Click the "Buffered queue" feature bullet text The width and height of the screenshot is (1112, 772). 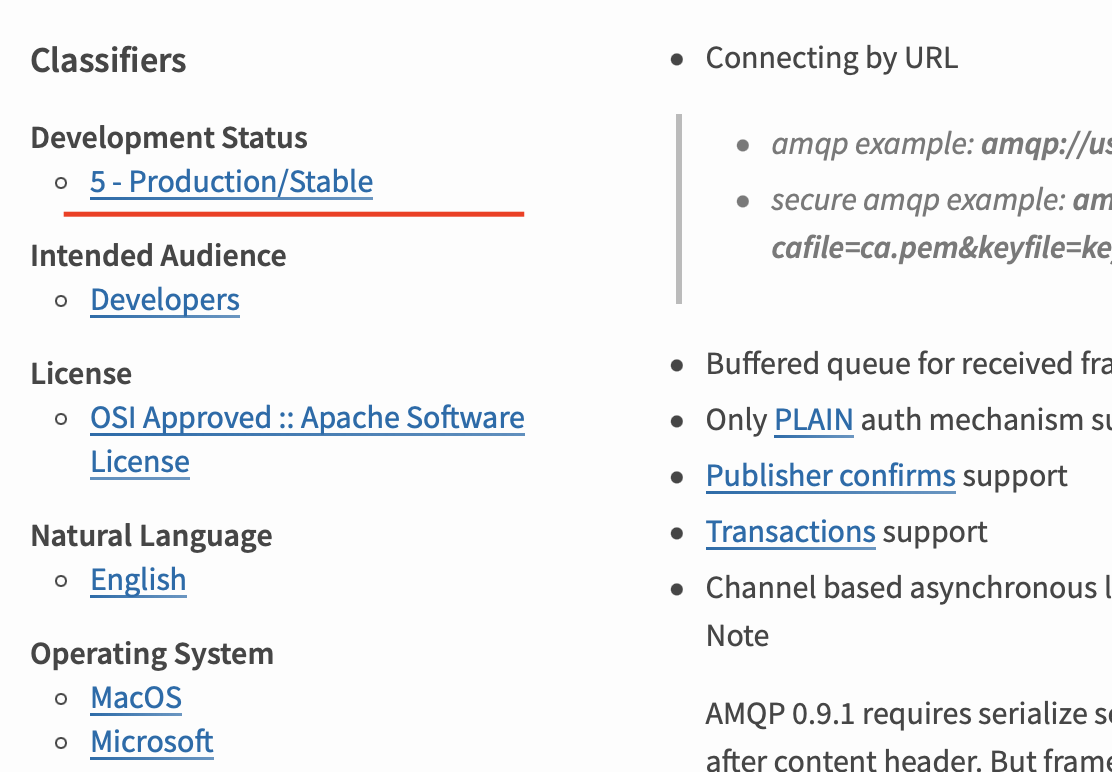900,363
